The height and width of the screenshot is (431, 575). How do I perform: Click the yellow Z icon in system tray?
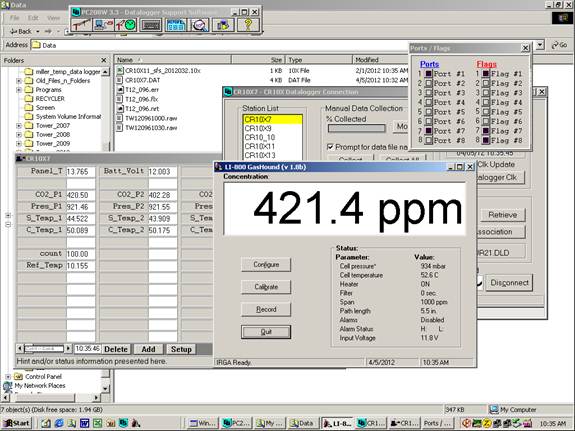(x=487, y=423)
